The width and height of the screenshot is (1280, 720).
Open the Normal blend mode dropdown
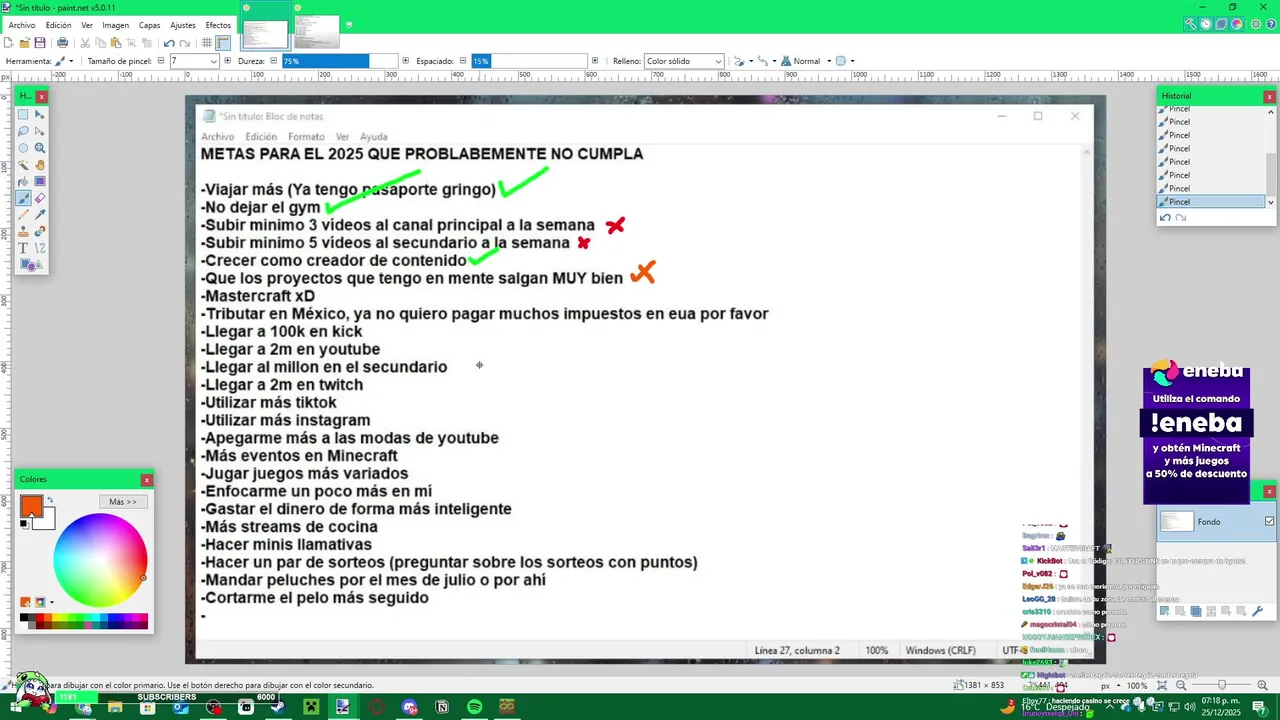point(806,61)
